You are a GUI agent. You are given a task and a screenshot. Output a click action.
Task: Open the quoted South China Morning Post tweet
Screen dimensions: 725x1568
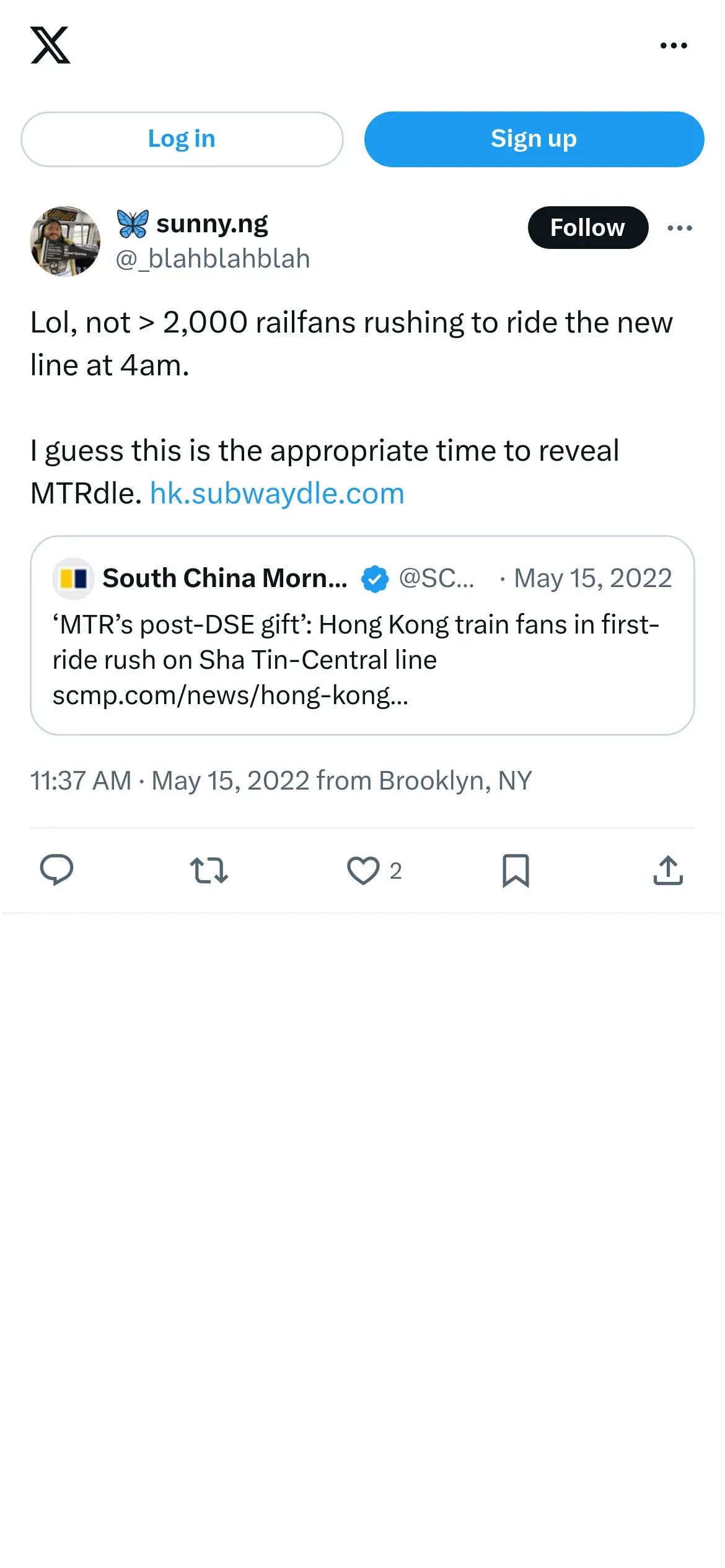tap(362, 635)
